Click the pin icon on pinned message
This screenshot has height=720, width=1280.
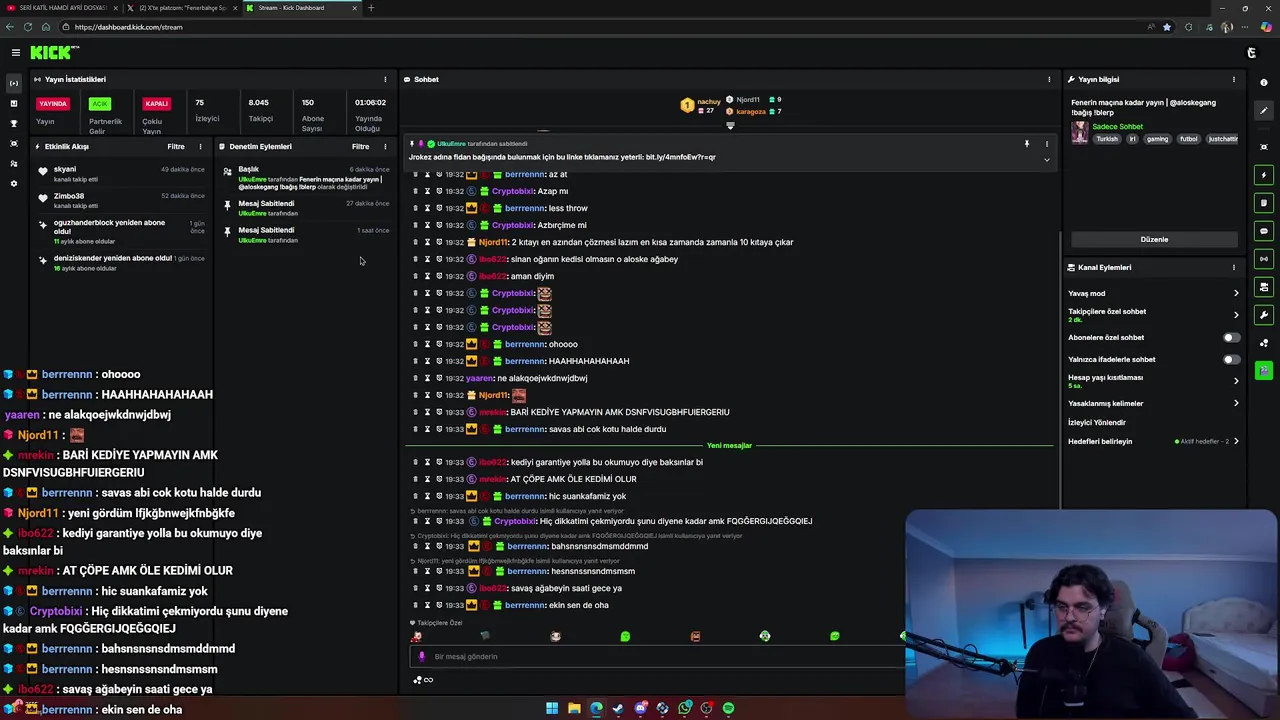pos(1026,144)
